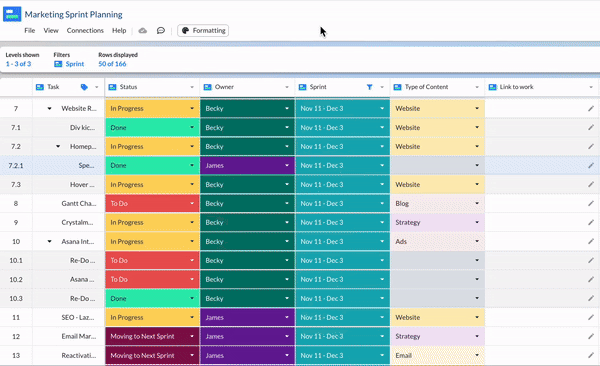Collapse the Homep... row 7.2 subtasks

(x=58, y=147)
